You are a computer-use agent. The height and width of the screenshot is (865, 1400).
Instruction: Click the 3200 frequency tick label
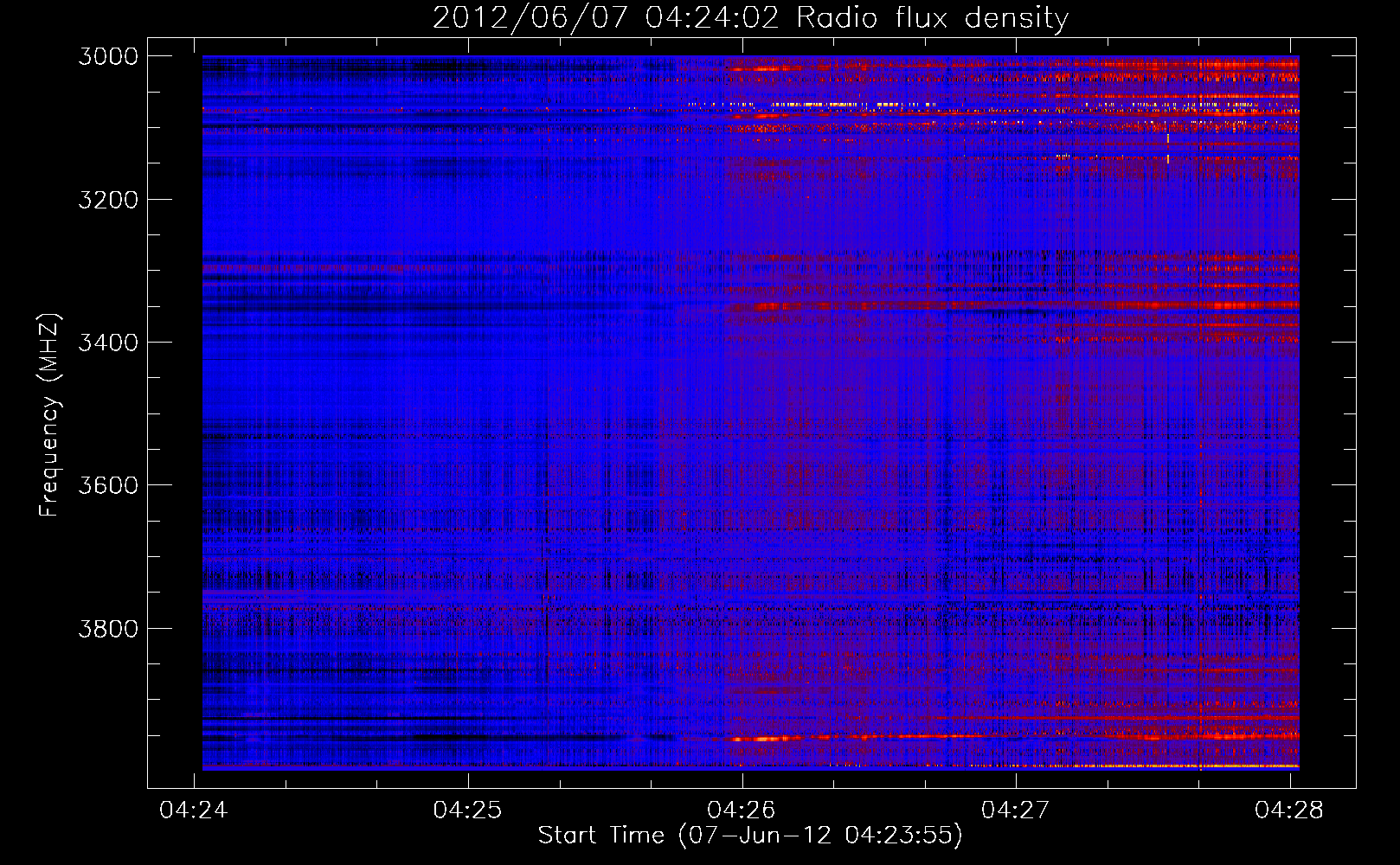108,200
